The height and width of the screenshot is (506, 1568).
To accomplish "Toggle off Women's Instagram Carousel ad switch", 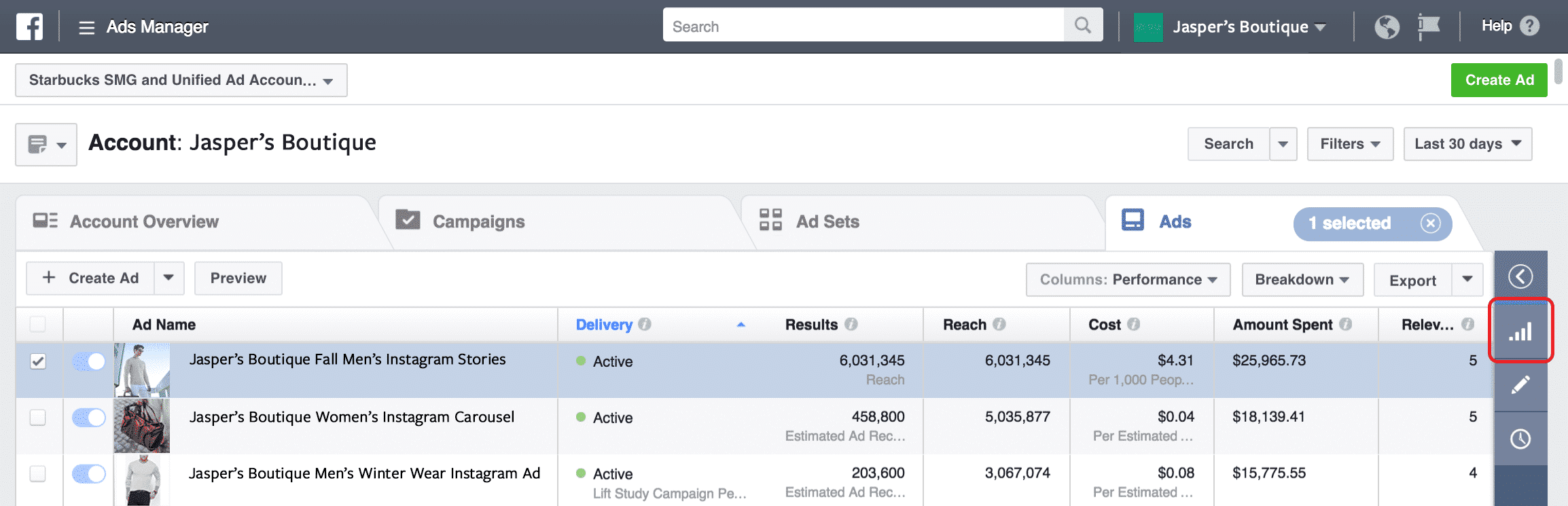I will [89, 417].
